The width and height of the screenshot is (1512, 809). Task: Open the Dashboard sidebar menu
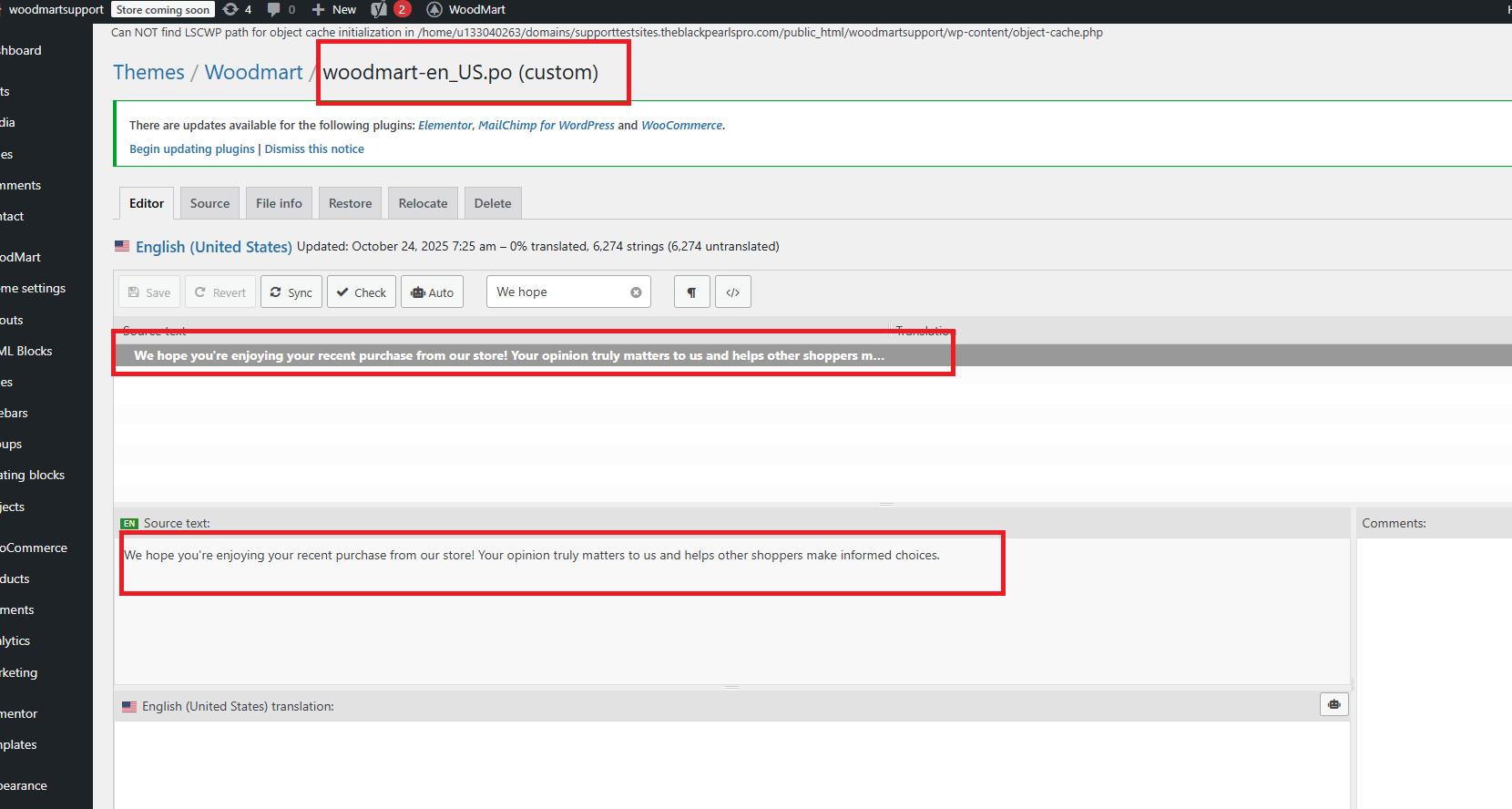tap(21, 50)
